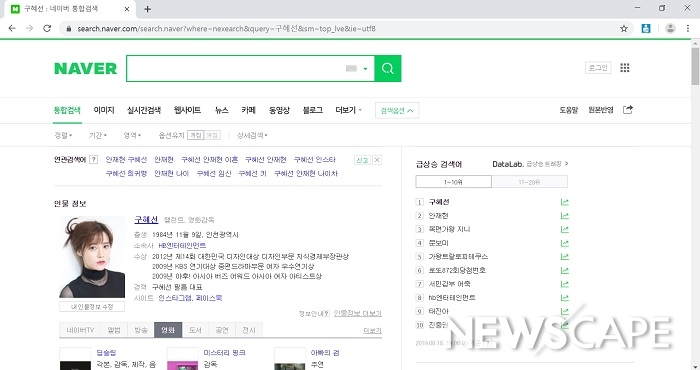Close the related searches box with X

[x=377, y=160]
